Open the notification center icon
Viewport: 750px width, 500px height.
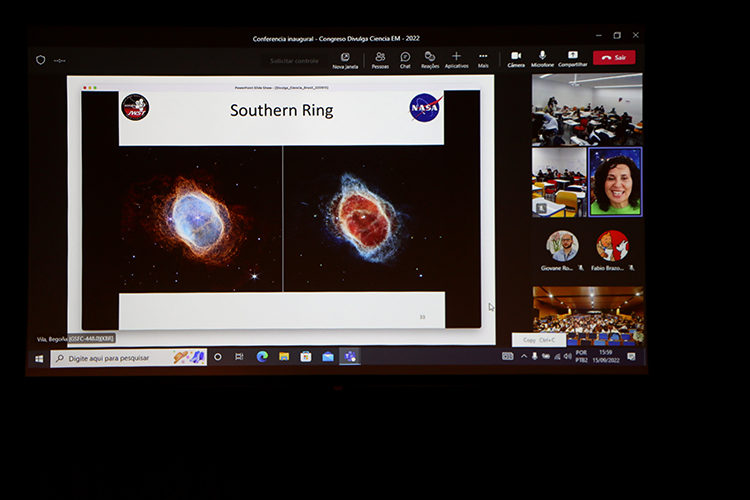631,356
